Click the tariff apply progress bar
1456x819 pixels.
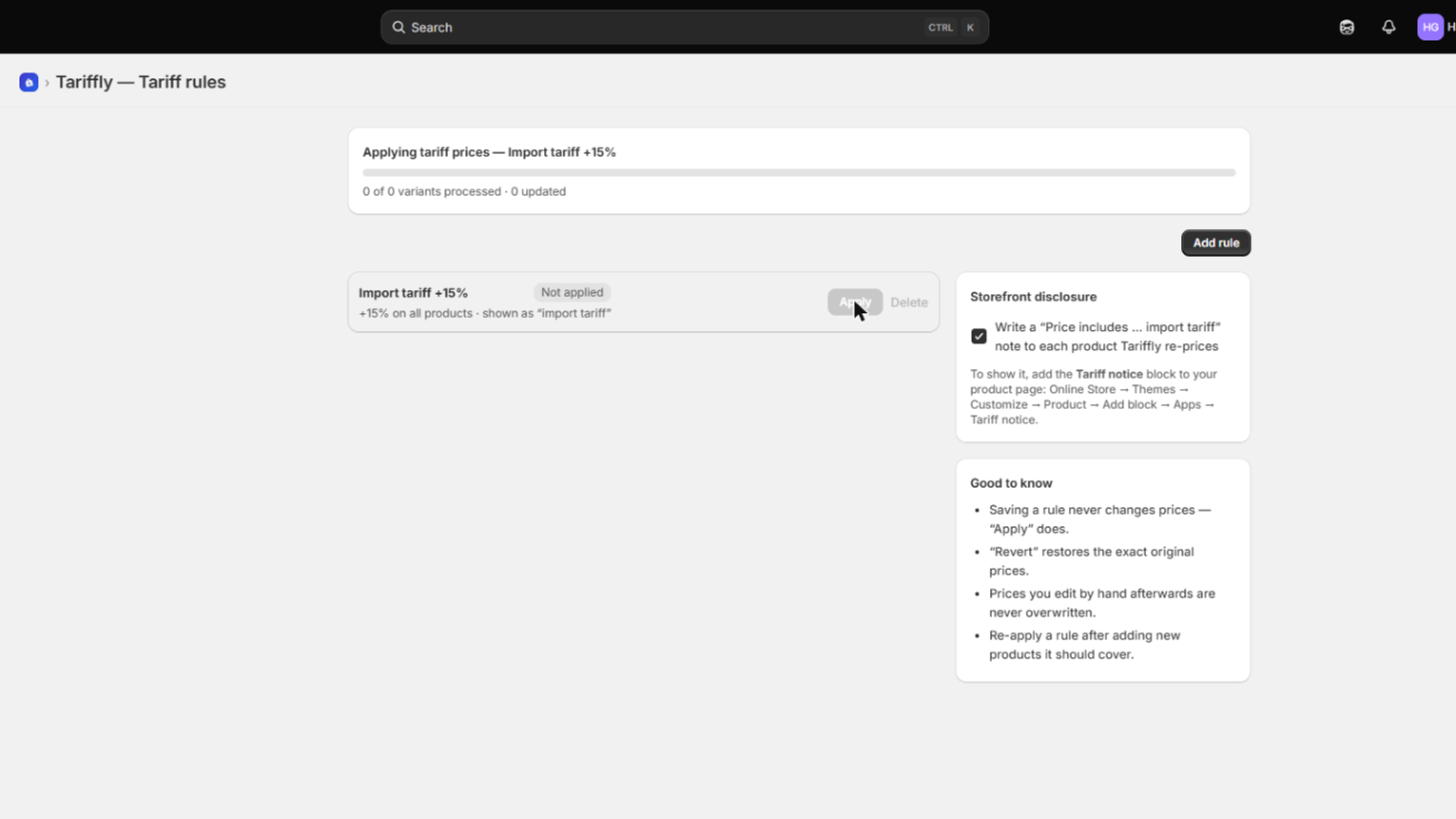coord(799,172)
